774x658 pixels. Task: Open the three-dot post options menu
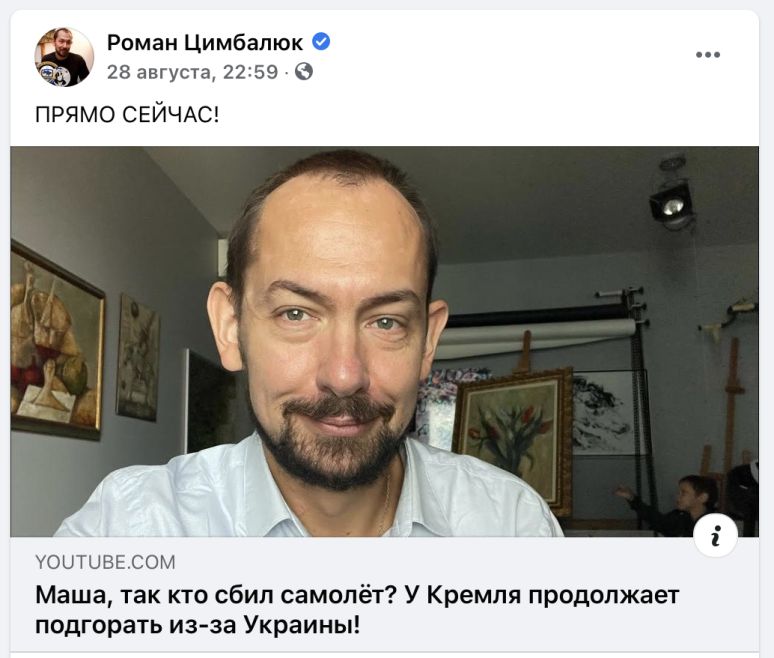[708, 54]
